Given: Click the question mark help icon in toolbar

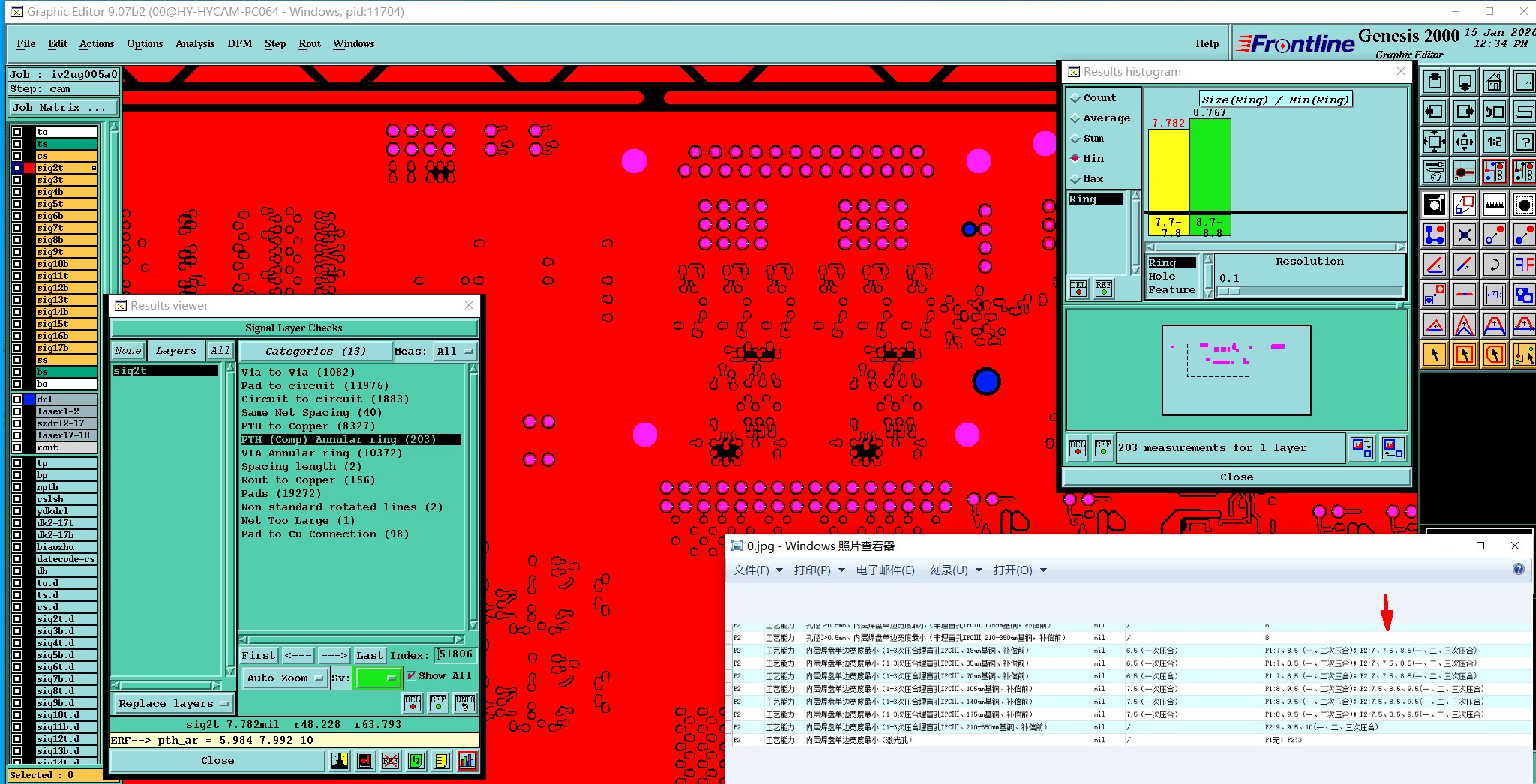Looking at the screenshot, I should click(1524, 142).
